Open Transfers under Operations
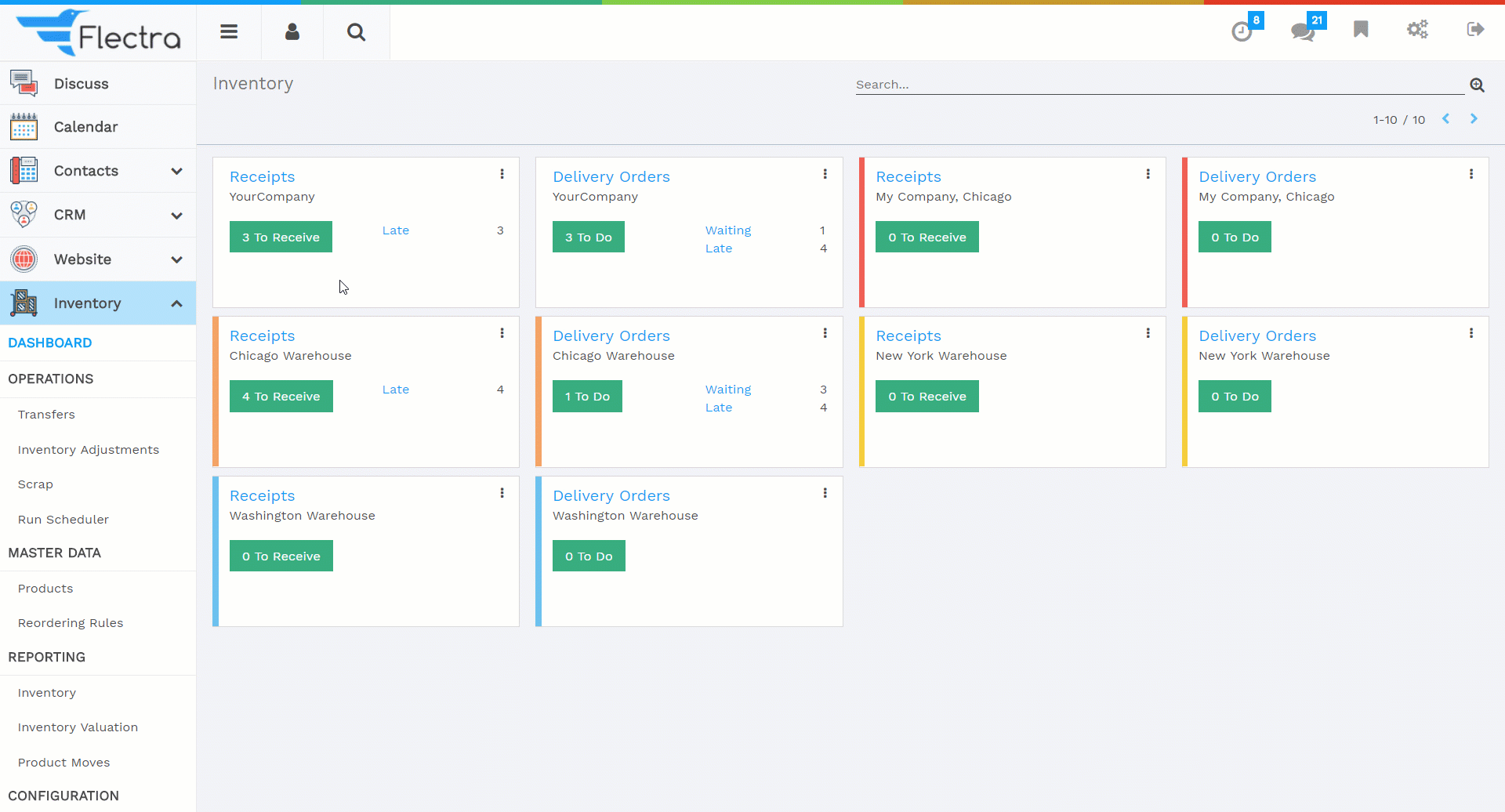The height and width of the screenshot is (812, 1505). pos(46,415)
